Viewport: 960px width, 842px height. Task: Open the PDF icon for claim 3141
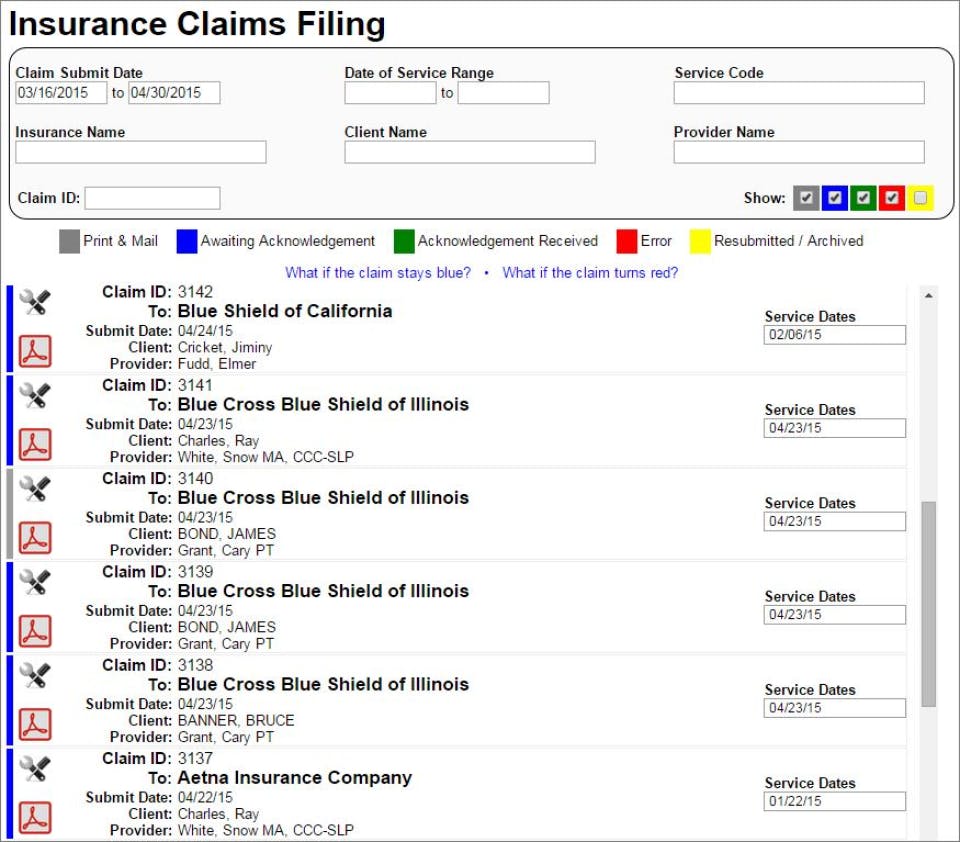(35, 444)
